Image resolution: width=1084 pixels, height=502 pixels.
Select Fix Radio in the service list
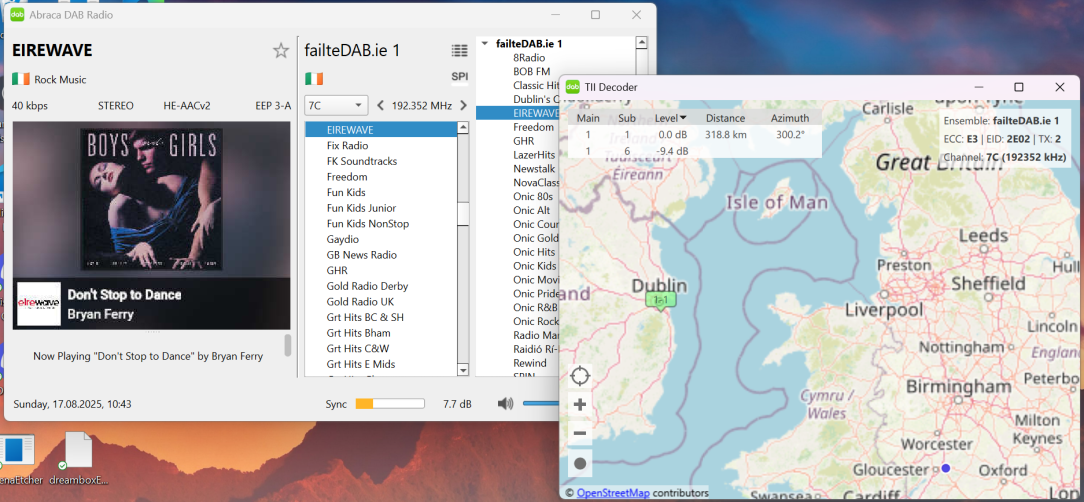pos(381,145)
